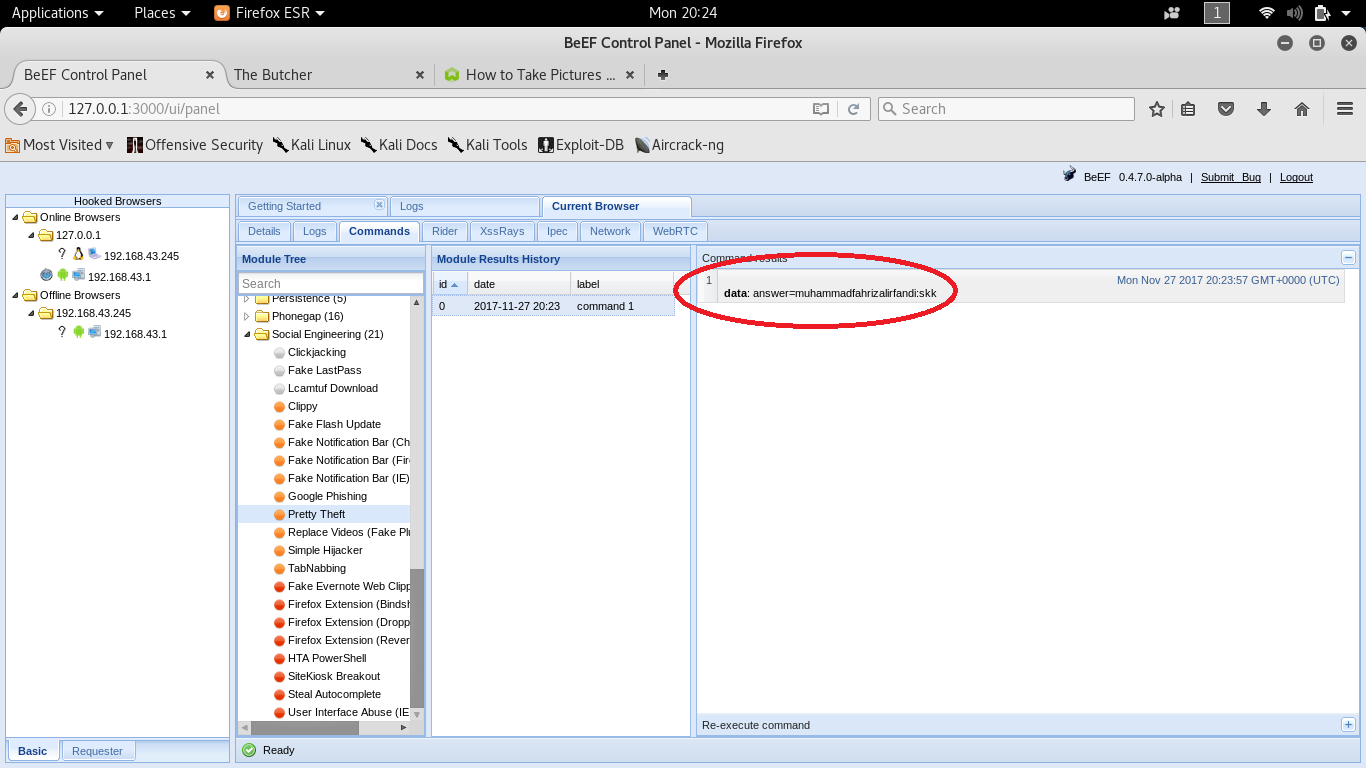
Task: Open the Exploit-DB bookmark
Action: click(581, 145)
